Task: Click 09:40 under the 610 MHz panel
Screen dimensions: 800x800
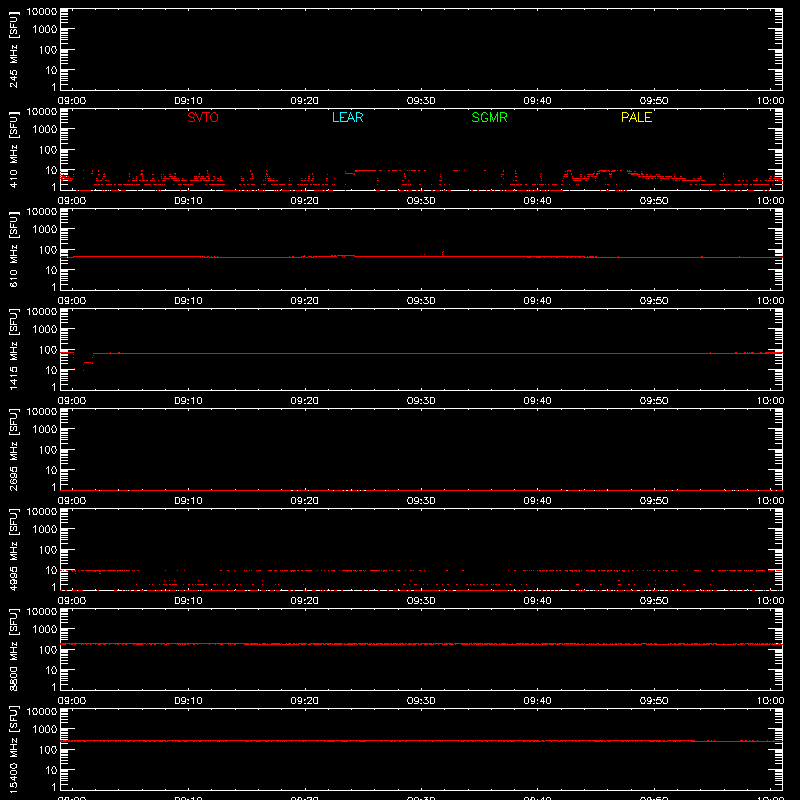Action: click(x=537, y=301)
